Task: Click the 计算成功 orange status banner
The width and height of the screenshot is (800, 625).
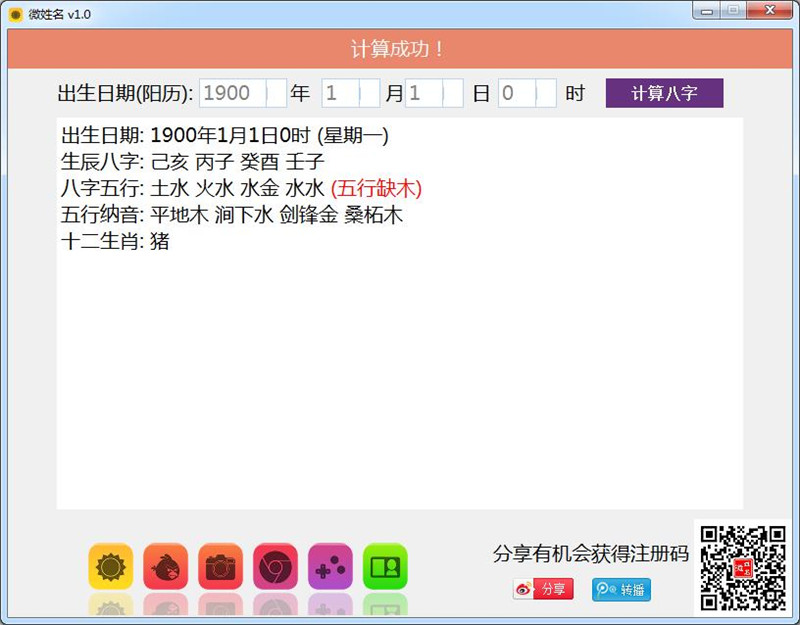Action: pyautogui.click(x=399, y=49)
